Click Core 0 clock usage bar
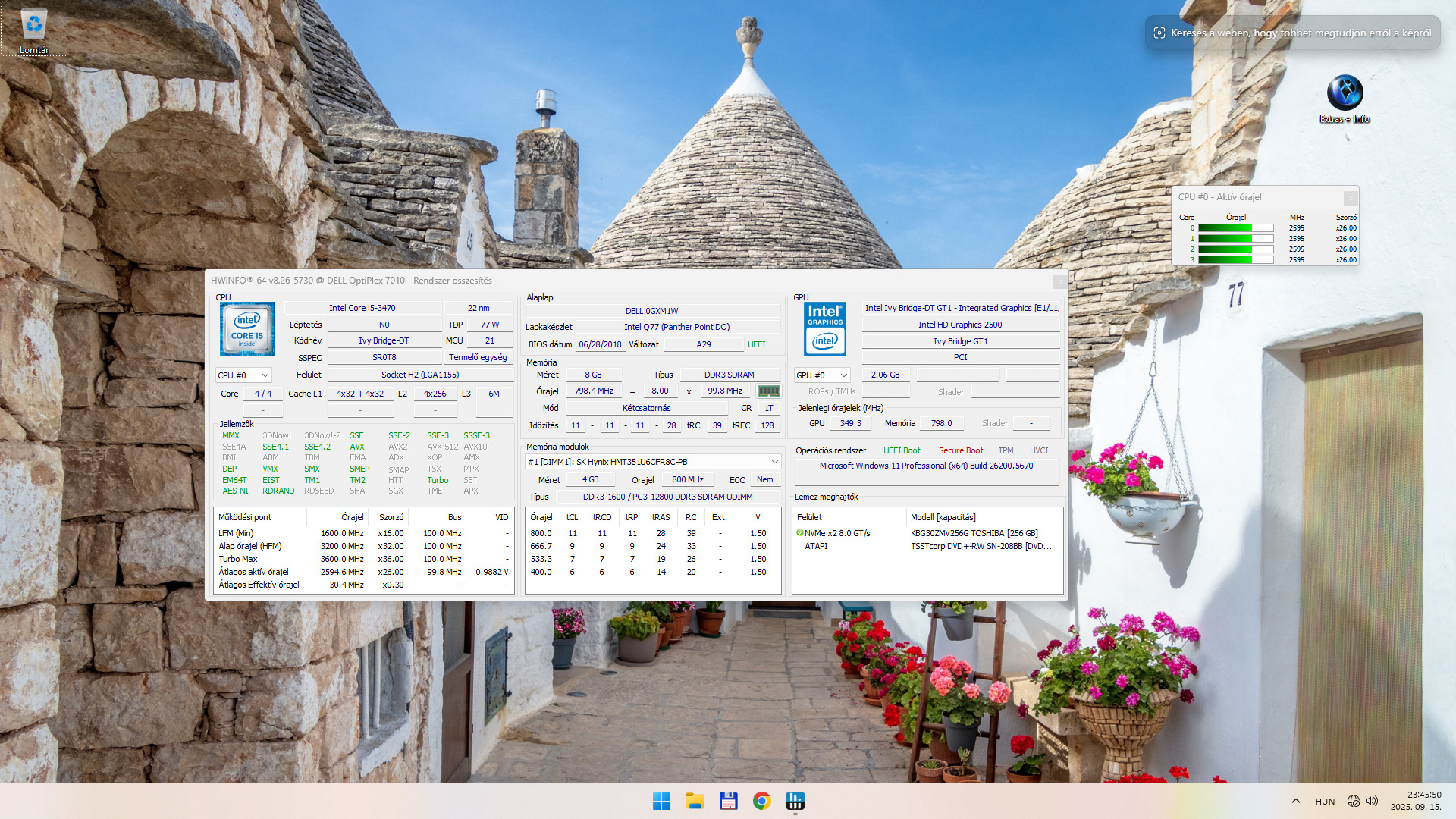The height and width of the screenshot is (819, 1456). coord(1235,228)
